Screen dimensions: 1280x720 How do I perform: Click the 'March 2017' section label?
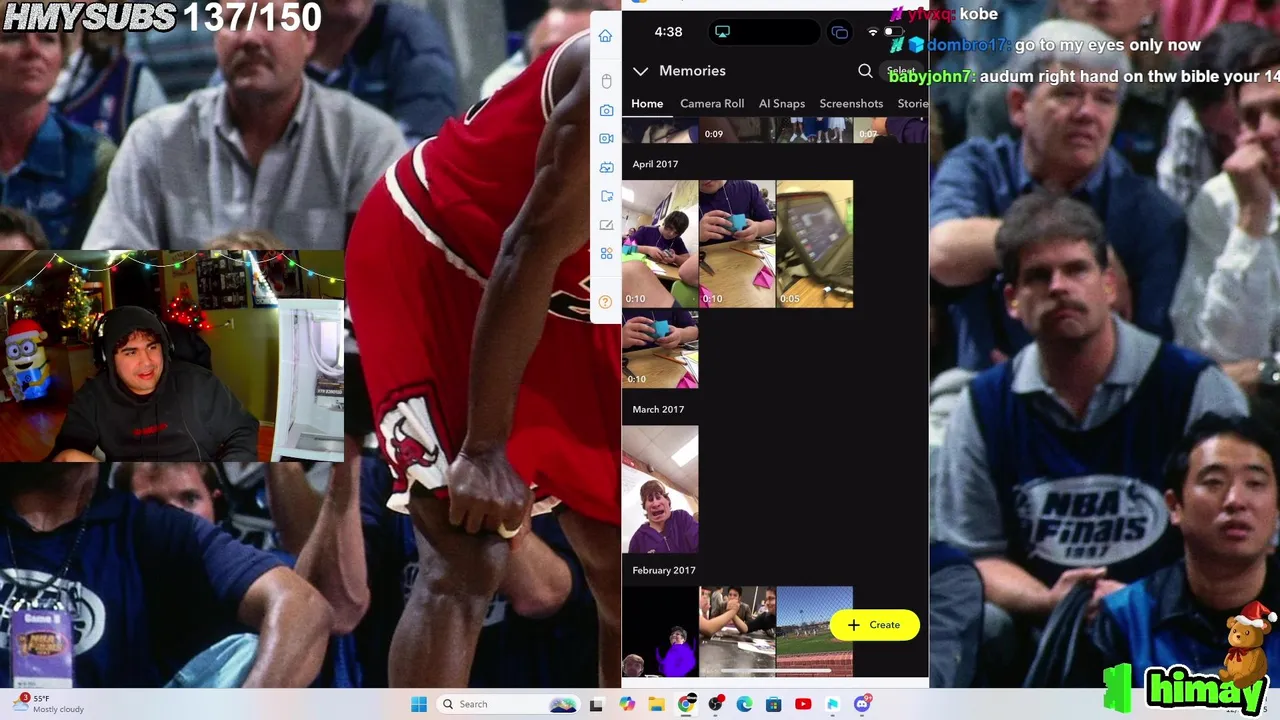(x=658, y=409)
